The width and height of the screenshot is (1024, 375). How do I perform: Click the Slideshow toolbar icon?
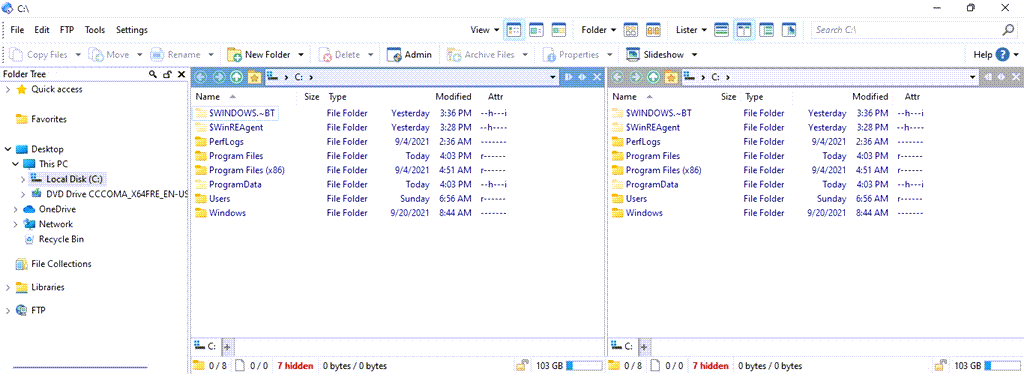pos(632,55)
